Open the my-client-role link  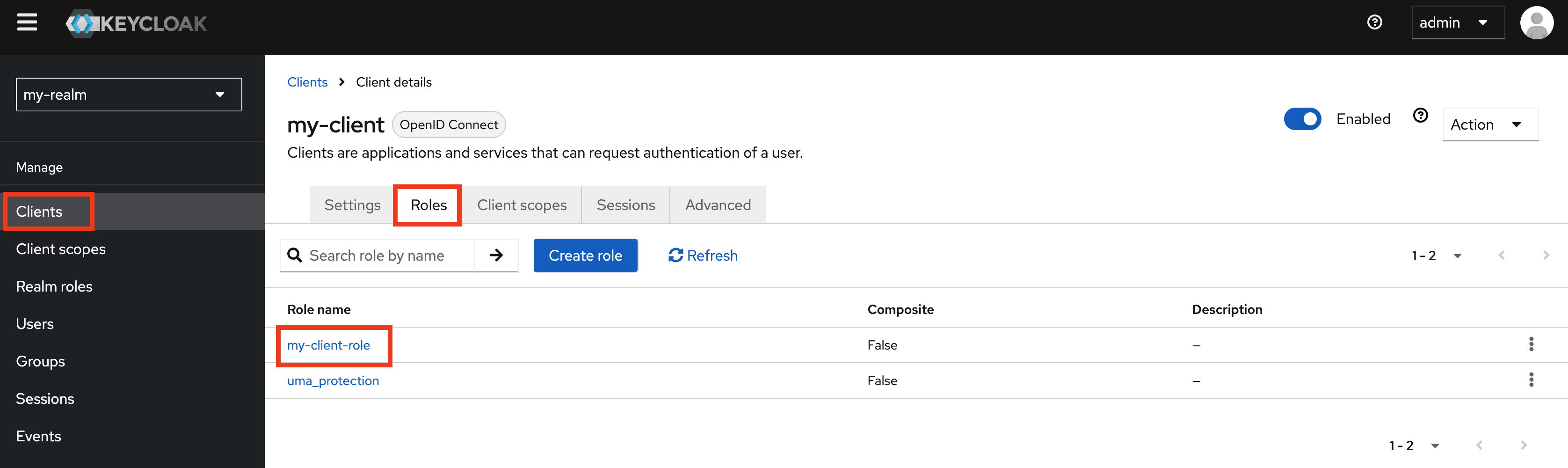pyautogui.click(x=329, y=345)
